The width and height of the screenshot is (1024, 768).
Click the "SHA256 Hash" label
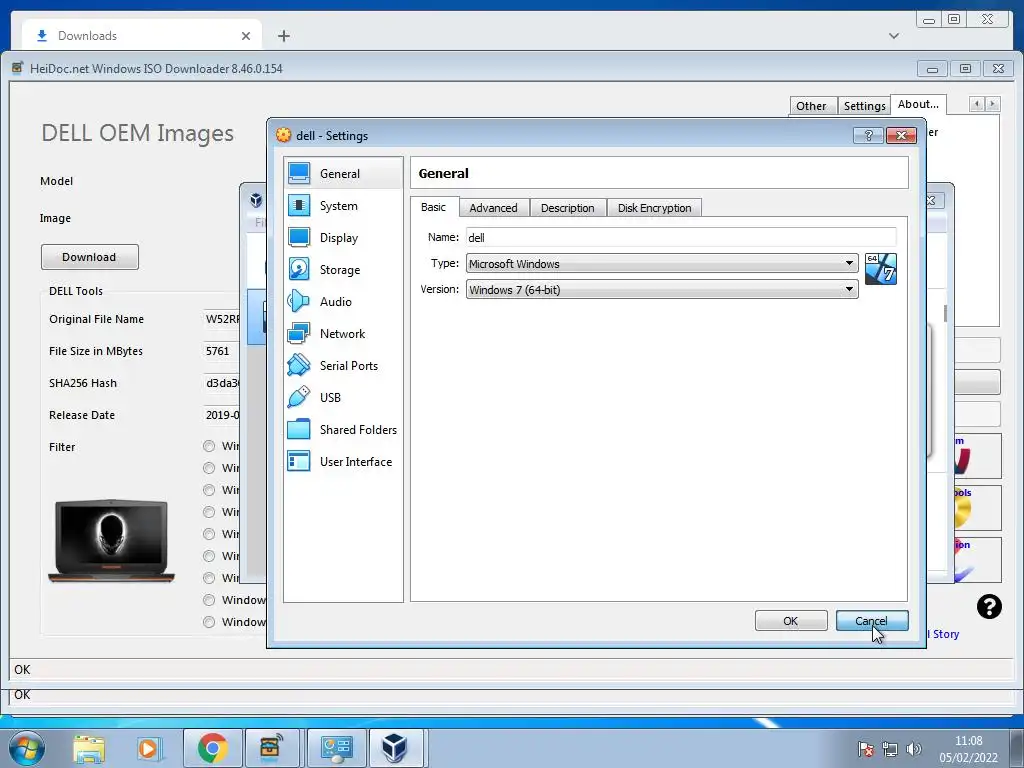click(83, 383)
